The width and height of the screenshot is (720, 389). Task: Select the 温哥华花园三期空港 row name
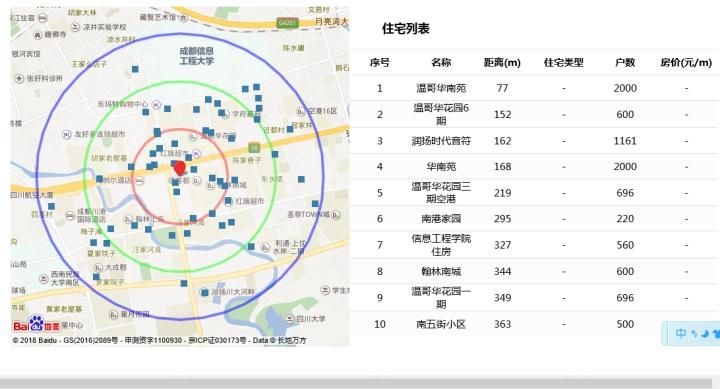coord(441,193)
